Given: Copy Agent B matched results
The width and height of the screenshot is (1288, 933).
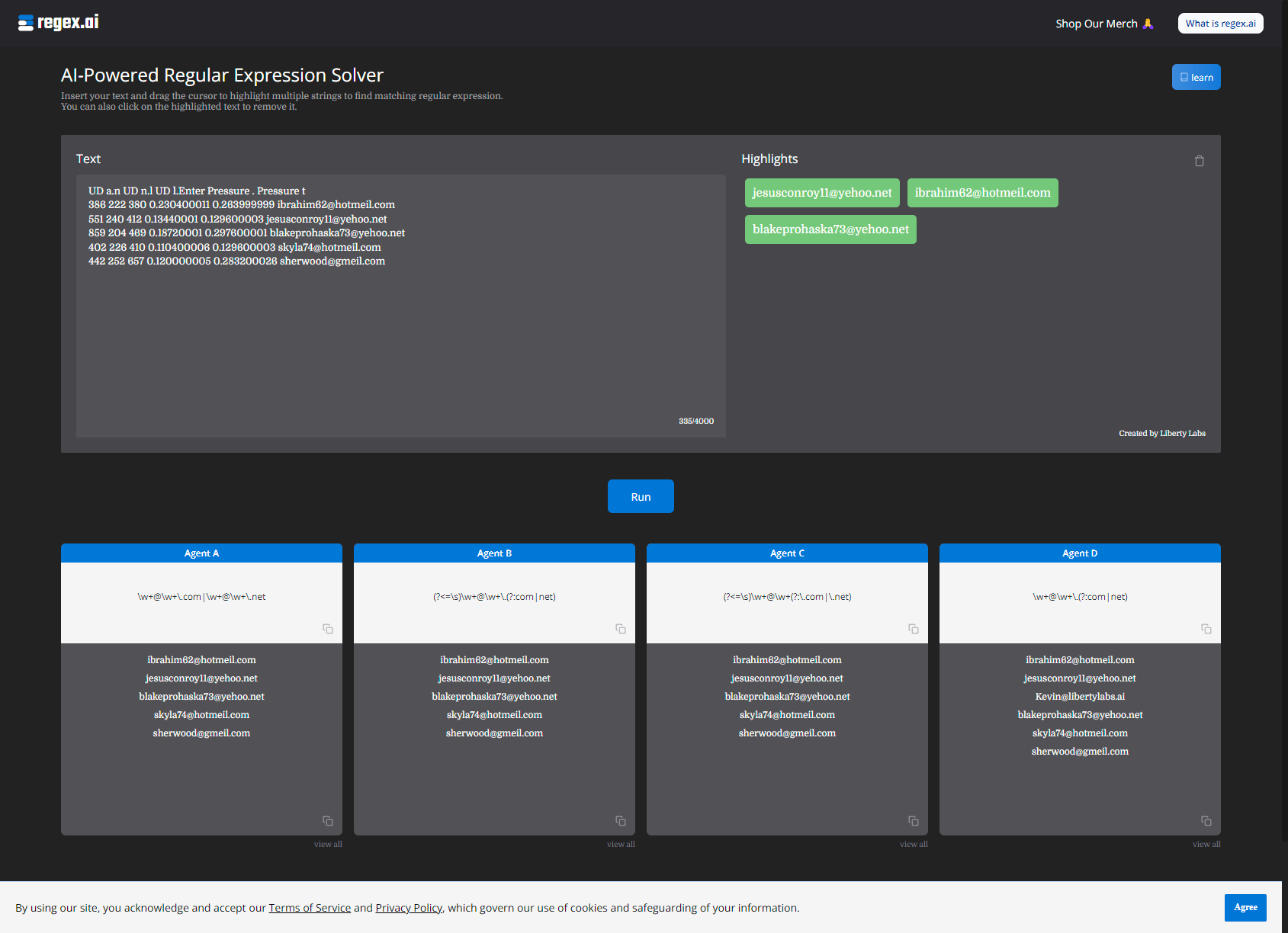Looking at the screenshot, I should (621, 821).
